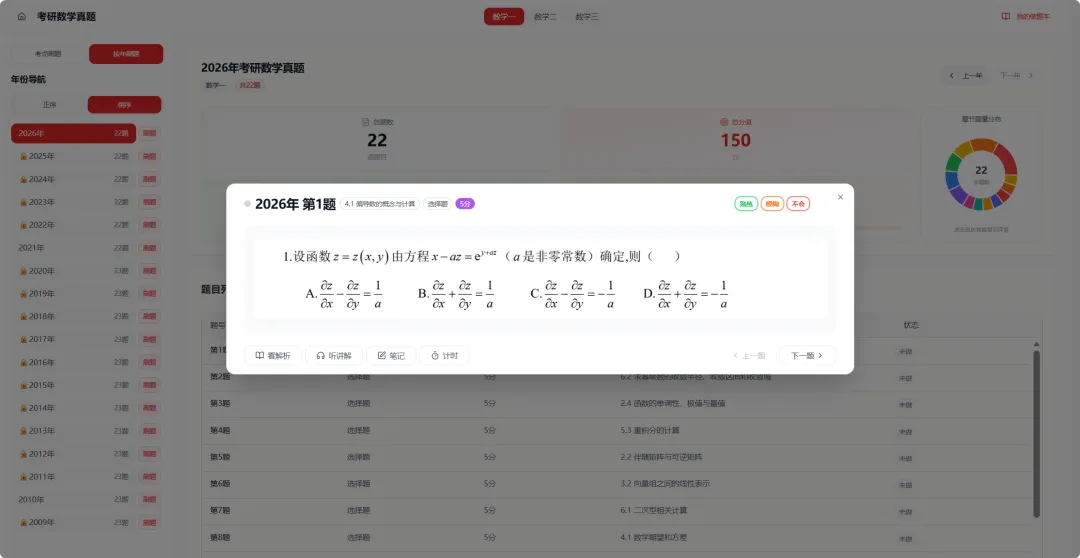Screen dimensions: 1080x558
Task: Switch to the 数学三 tab
Action: pos(587,17)
